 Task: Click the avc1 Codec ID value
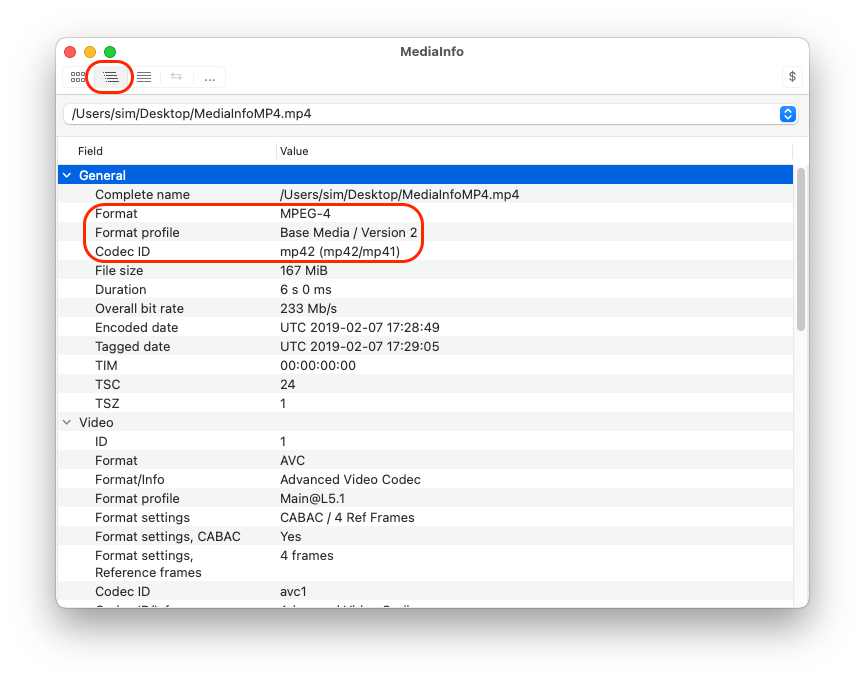pyautogui.click(x=293, y=592)
